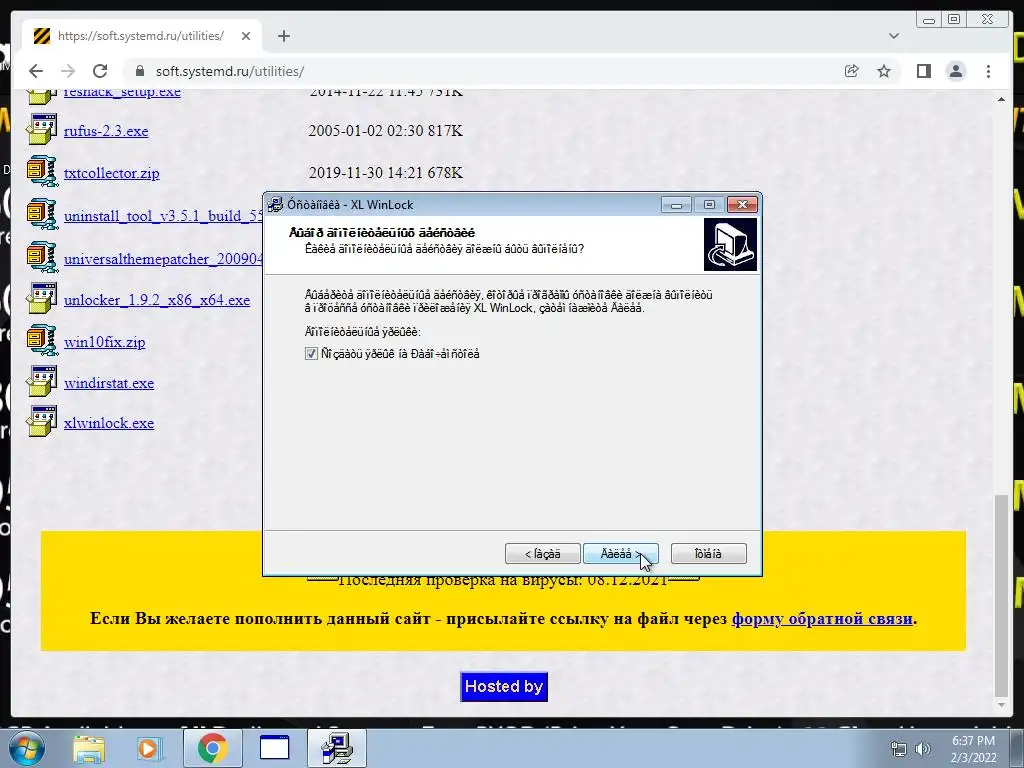Expand the Chrome tab search chevron
Screen dimensions: 1024x768
[894, 36]
